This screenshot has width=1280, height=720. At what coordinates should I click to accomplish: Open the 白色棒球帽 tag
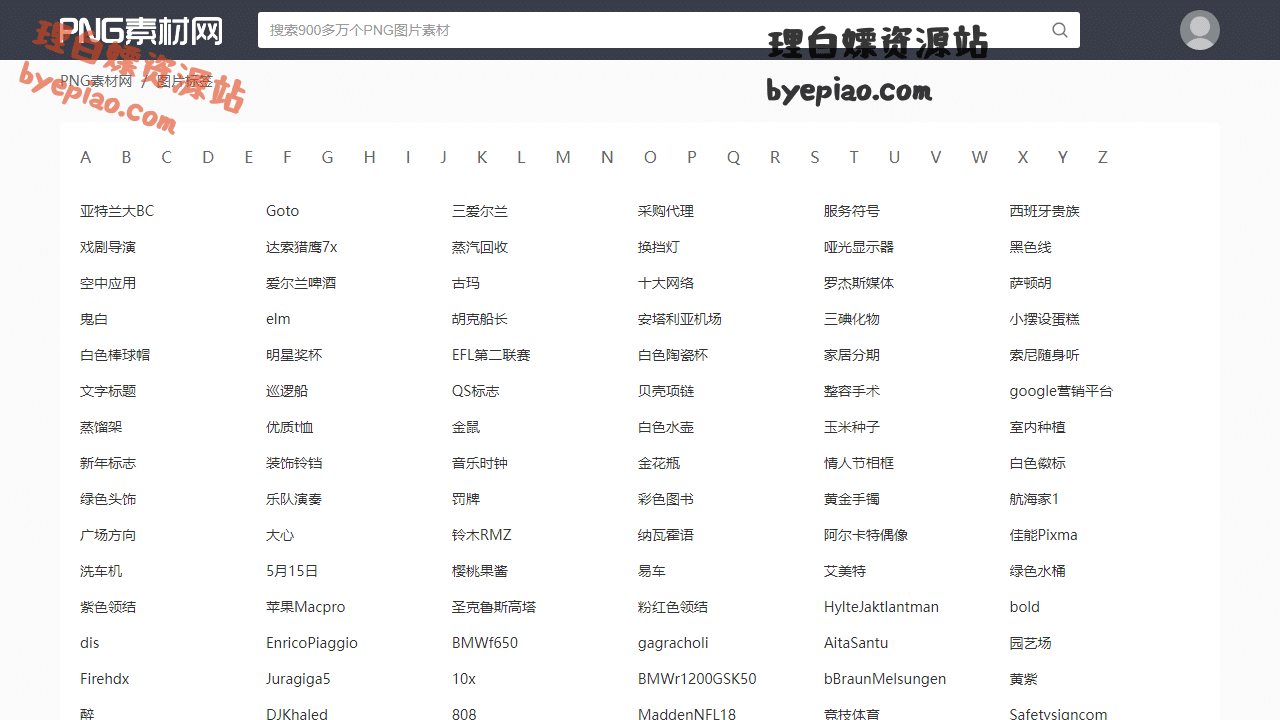(115, 355)
